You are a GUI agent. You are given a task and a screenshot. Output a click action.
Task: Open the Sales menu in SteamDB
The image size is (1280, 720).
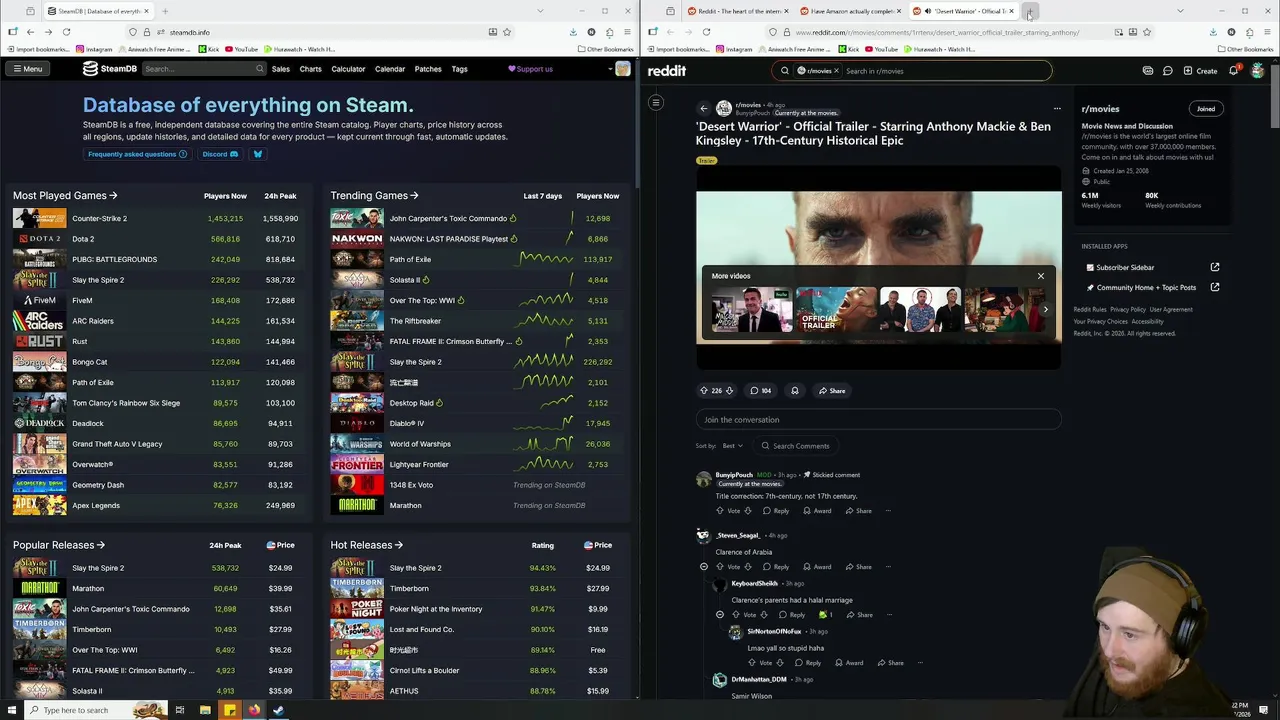click(x=281, y=69)
